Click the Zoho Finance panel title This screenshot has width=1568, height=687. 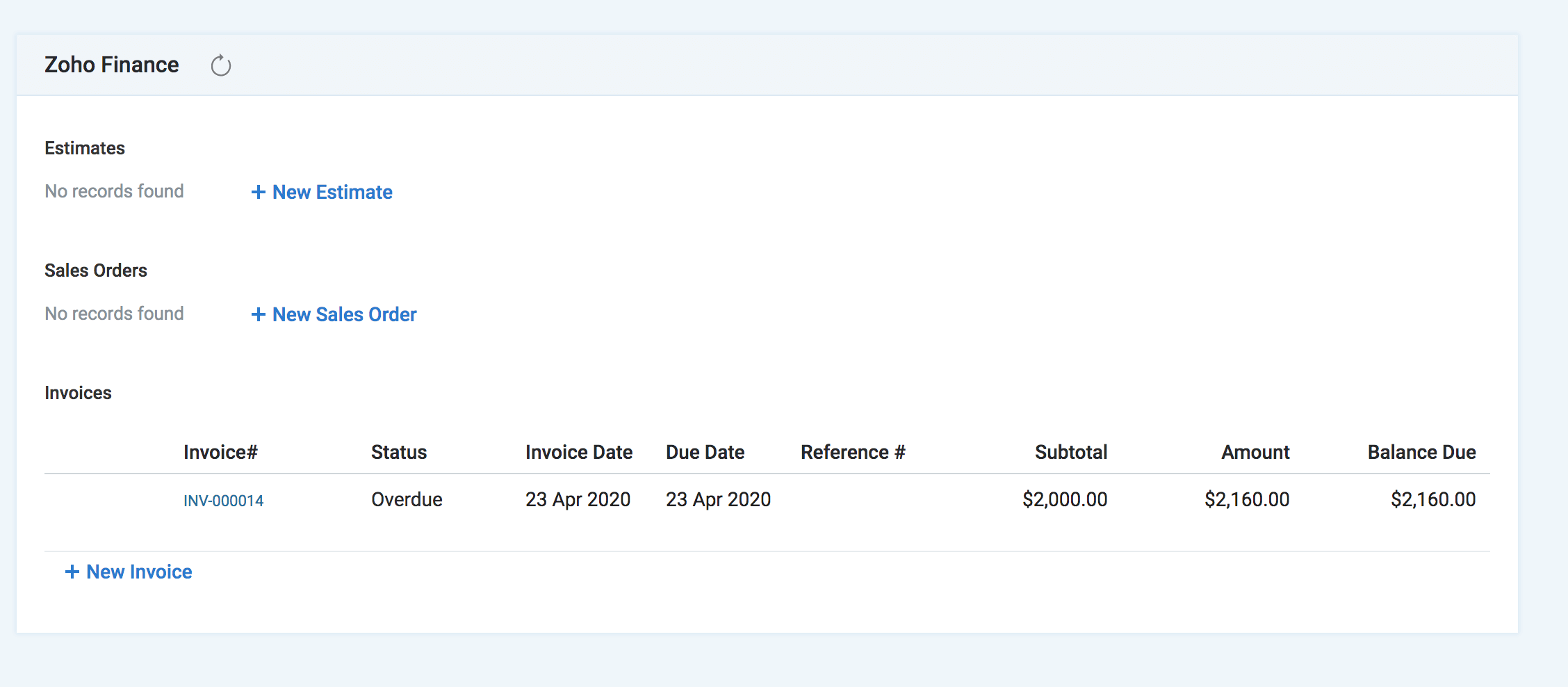pos(112,65)
